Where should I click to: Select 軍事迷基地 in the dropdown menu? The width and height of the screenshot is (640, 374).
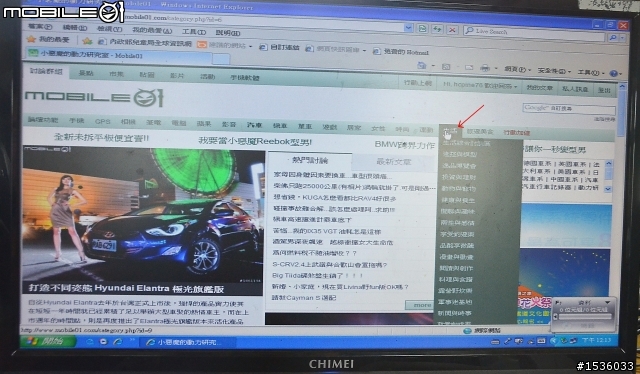pyautogui.click(x=455, y=302)
